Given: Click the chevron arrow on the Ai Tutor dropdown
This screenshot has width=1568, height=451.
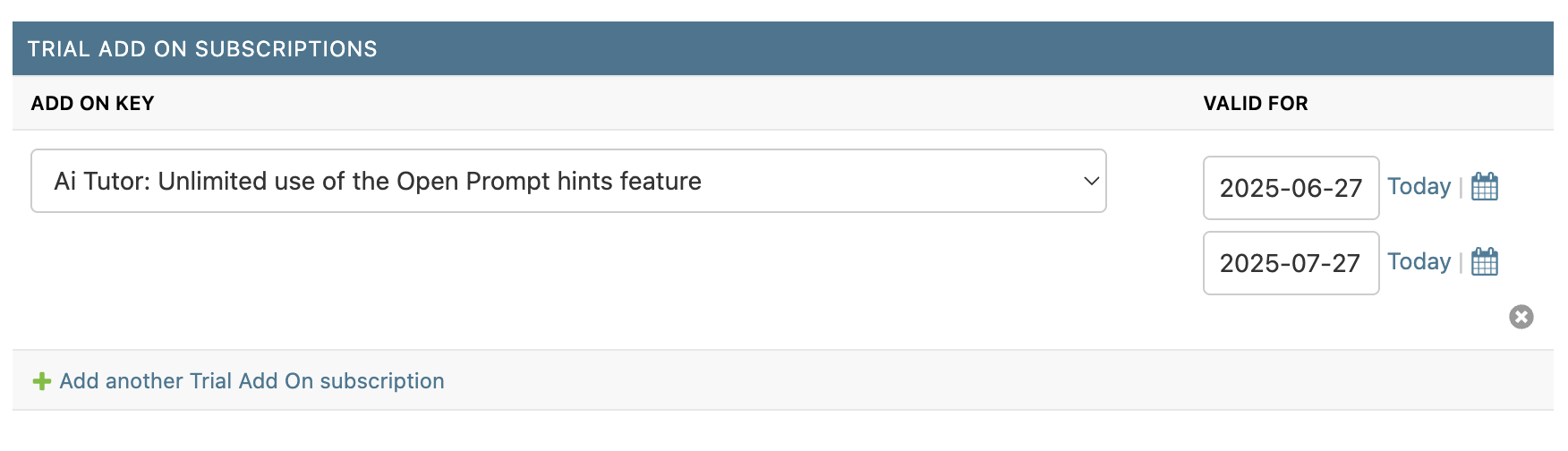Looking at the screenshot, I should pos(1091,181).
